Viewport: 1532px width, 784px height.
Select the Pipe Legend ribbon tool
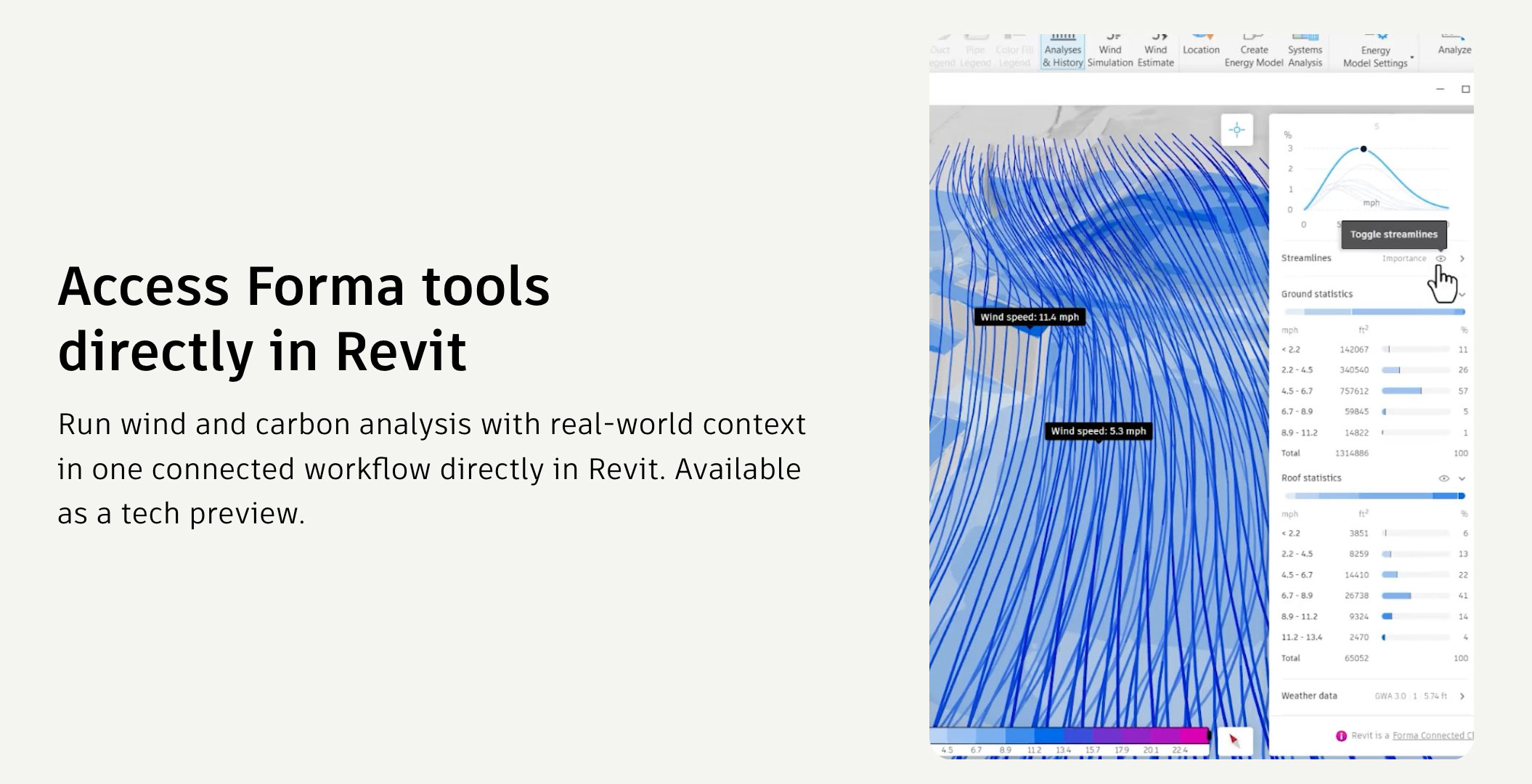coord(975,52)
